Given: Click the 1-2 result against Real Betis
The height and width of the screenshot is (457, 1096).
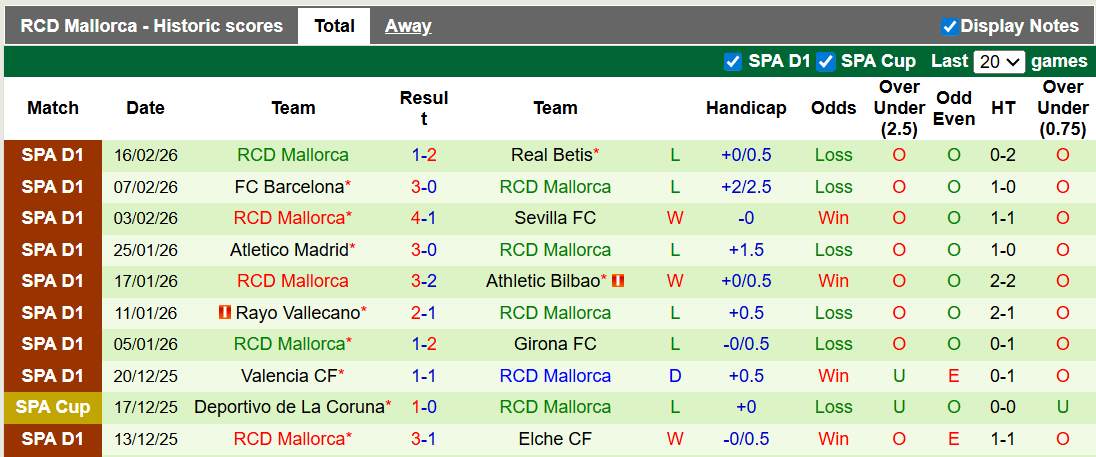Looking at the screenshot, I should (424, 155).
